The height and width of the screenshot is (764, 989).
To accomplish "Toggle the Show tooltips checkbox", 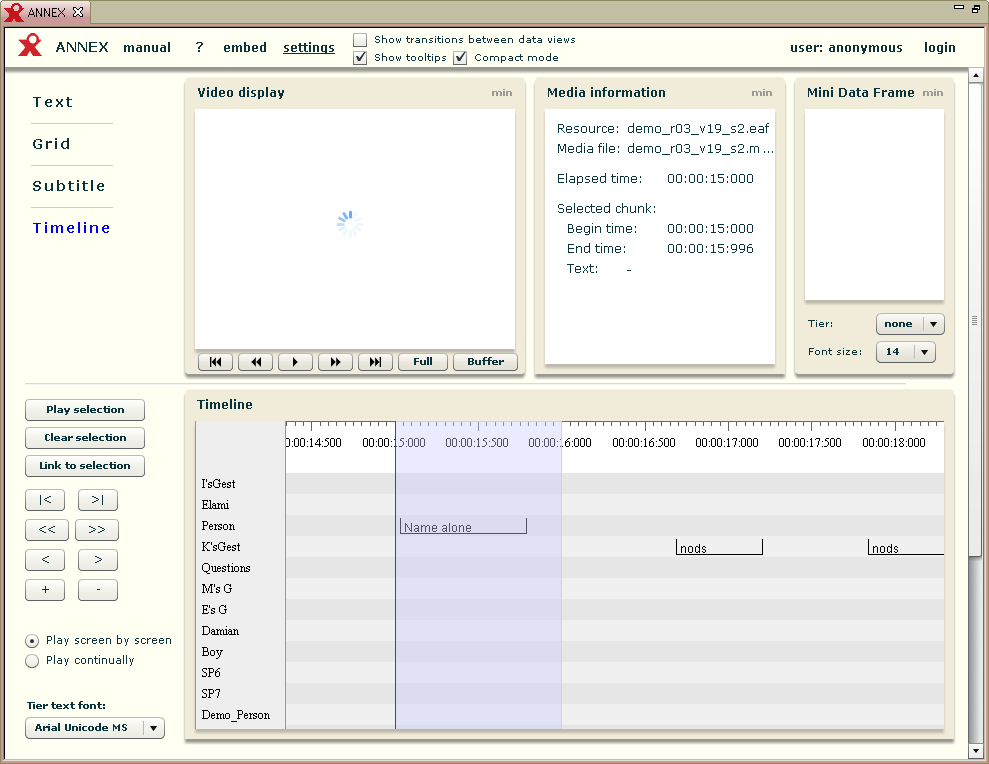I will tap(360, 58).
